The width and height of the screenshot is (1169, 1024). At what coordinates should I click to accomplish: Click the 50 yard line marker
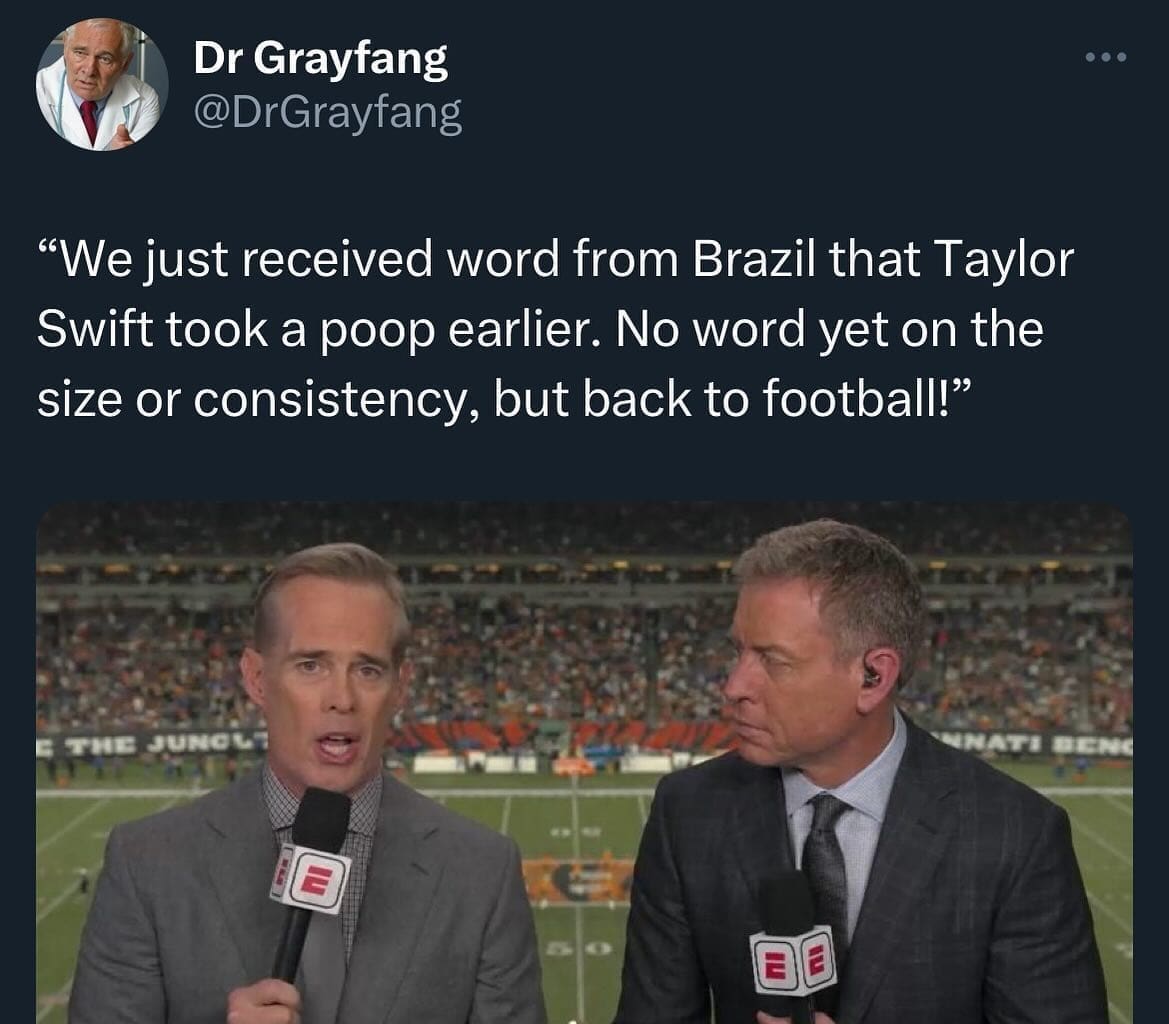click(581, 949)
